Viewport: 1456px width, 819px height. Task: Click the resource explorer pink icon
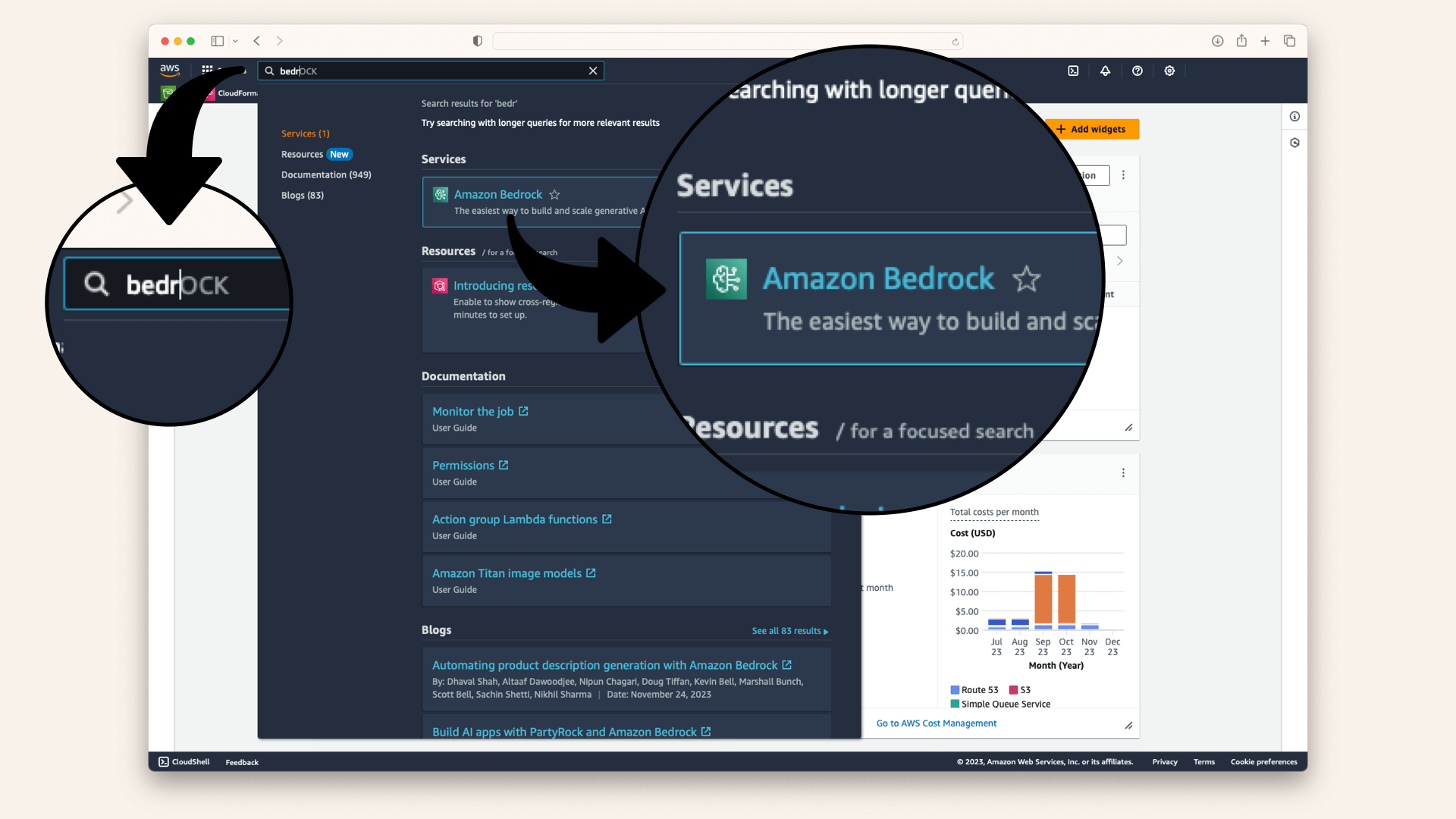(440, 286)
